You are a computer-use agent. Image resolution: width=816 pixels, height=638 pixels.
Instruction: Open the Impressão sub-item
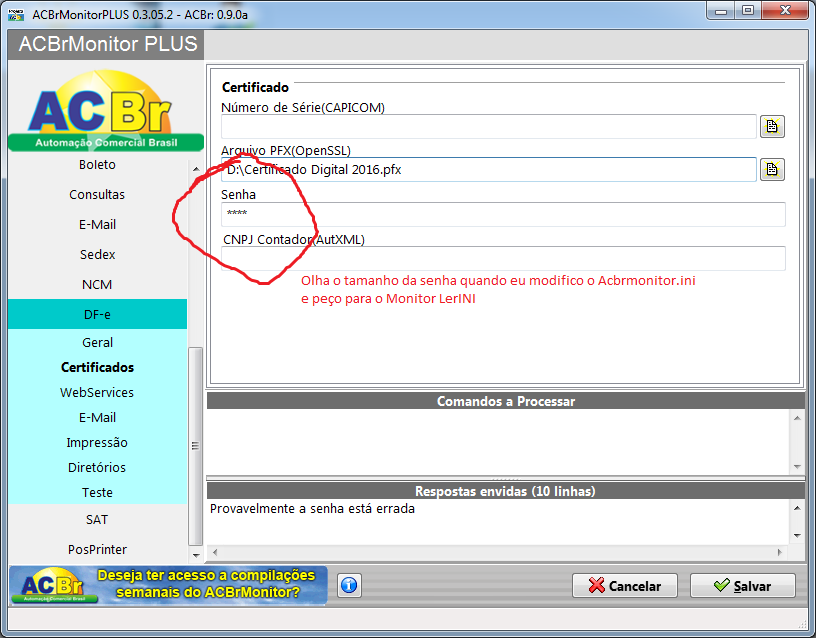pos(97,442)
